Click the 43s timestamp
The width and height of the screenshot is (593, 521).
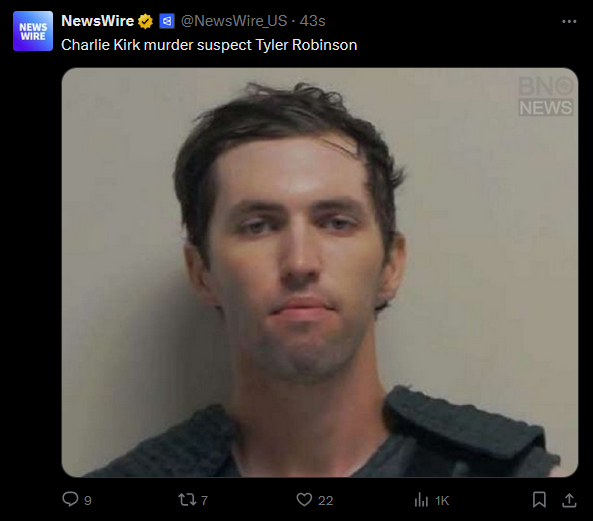(312, 21)
